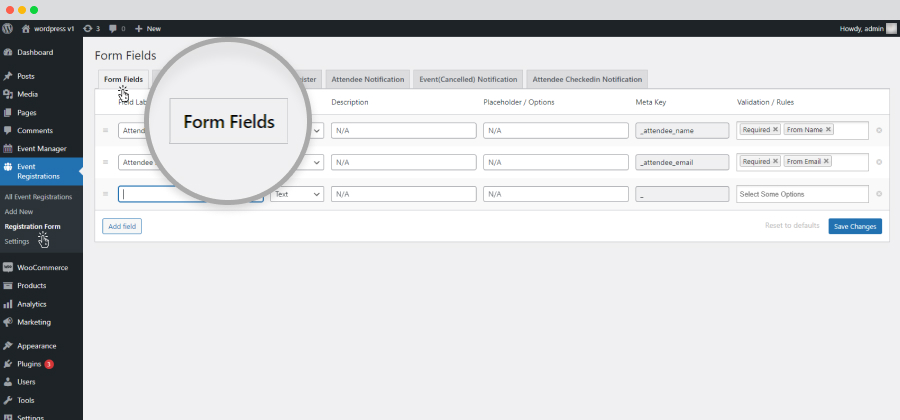Click the Description field in the new row
Screen dimensions: 900x420
(404, 194)
